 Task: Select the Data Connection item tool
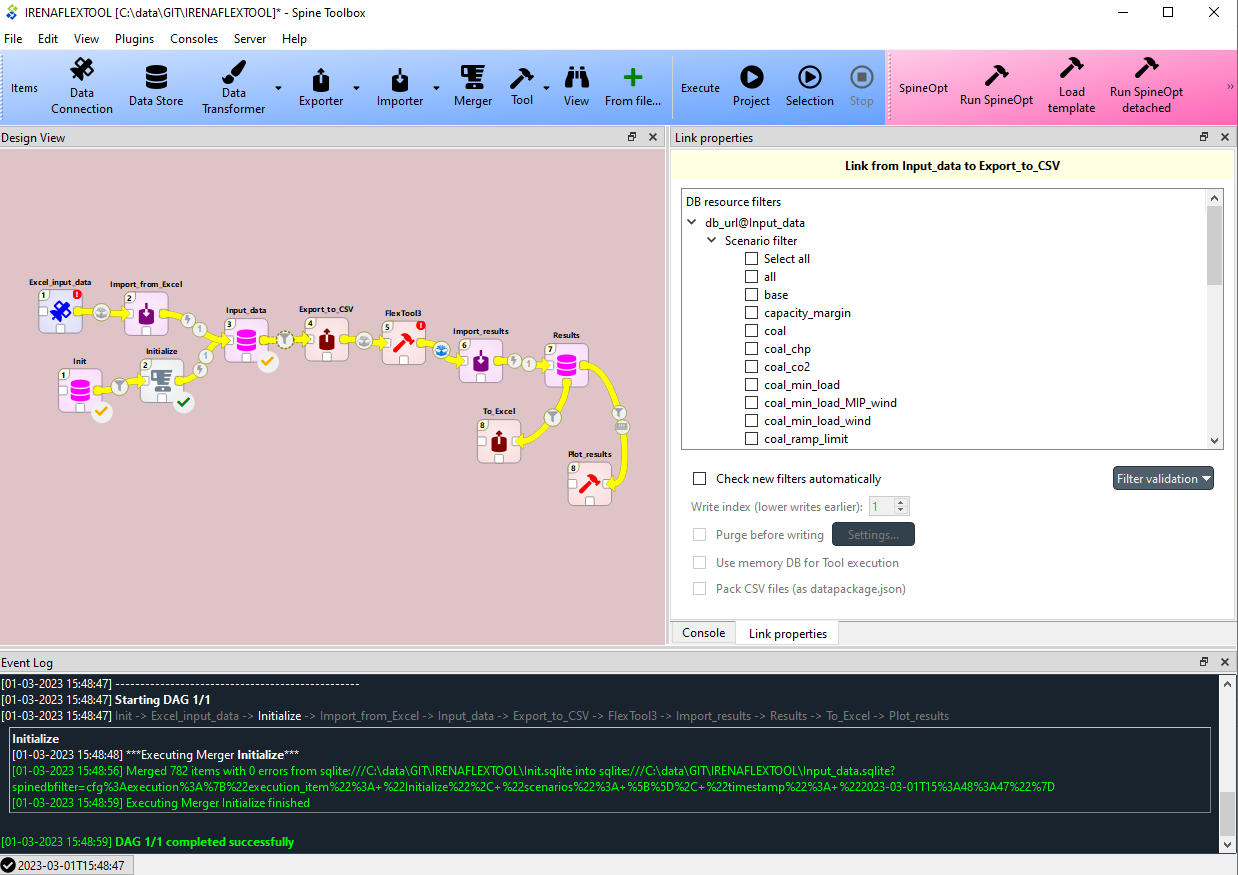click(x=81, y=87)
